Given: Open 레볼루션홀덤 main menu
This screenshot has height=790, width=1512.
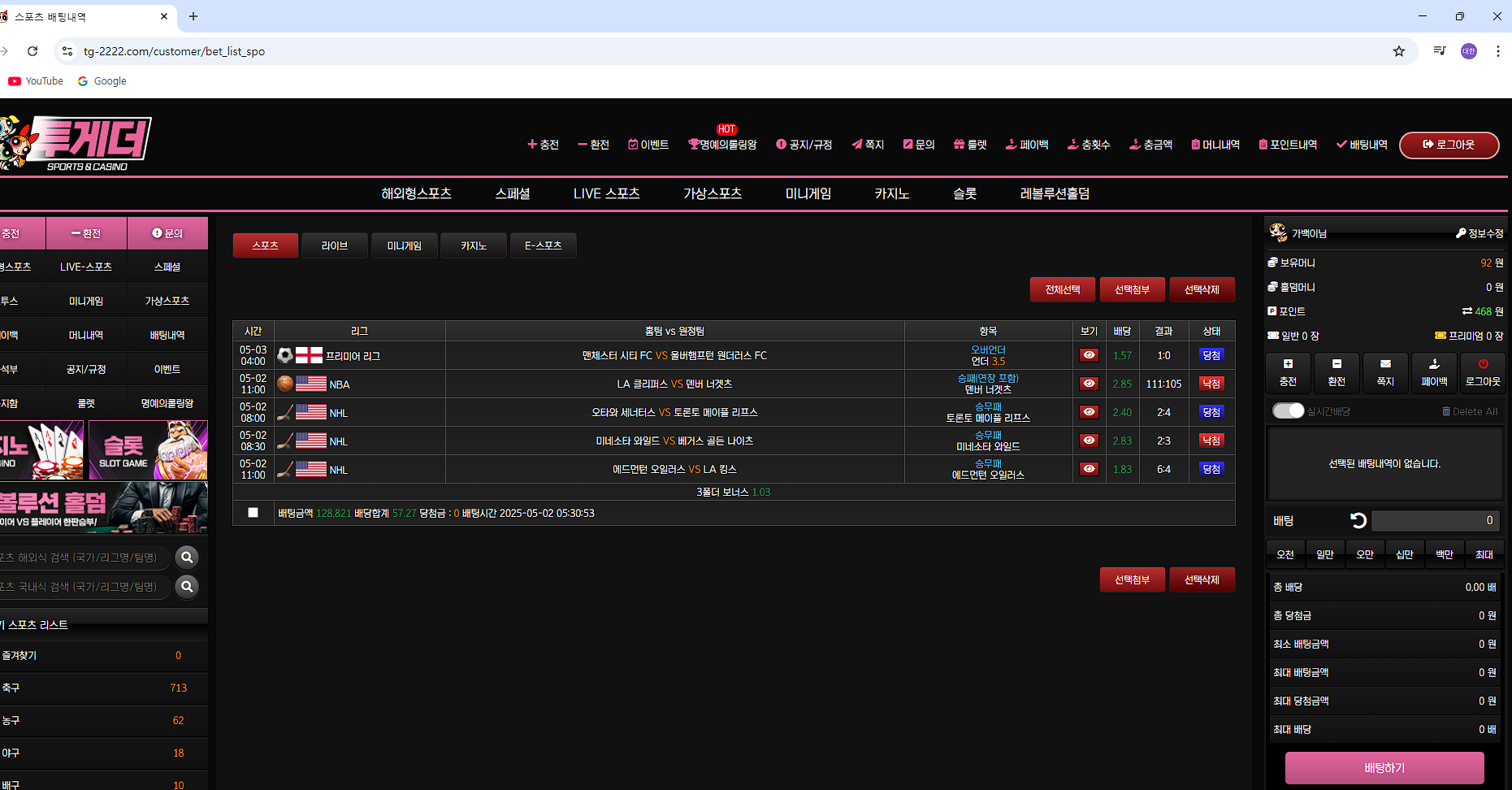Looking at the screenshot, I should click(x=1055, y=193).
